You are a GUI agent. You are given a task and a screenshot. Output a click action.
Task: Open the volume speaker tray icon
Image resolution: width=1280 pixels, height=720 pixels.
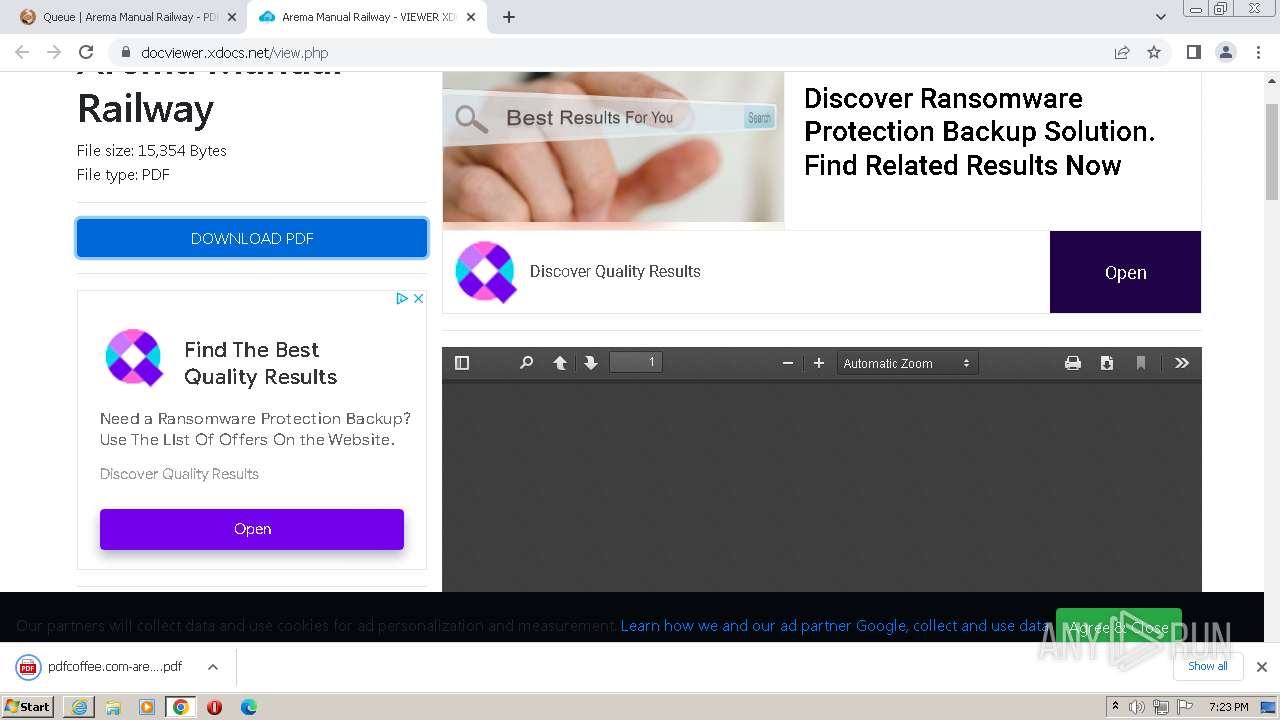pos(1137,707)
